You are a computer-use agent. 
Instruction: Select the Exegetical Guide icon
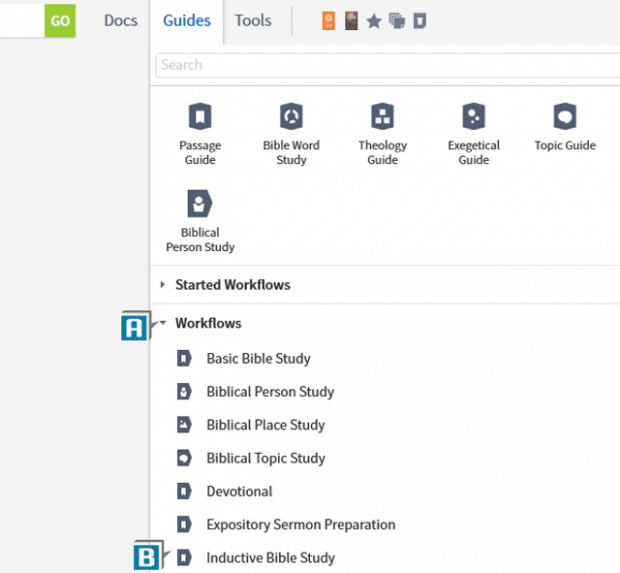point(473,118)
